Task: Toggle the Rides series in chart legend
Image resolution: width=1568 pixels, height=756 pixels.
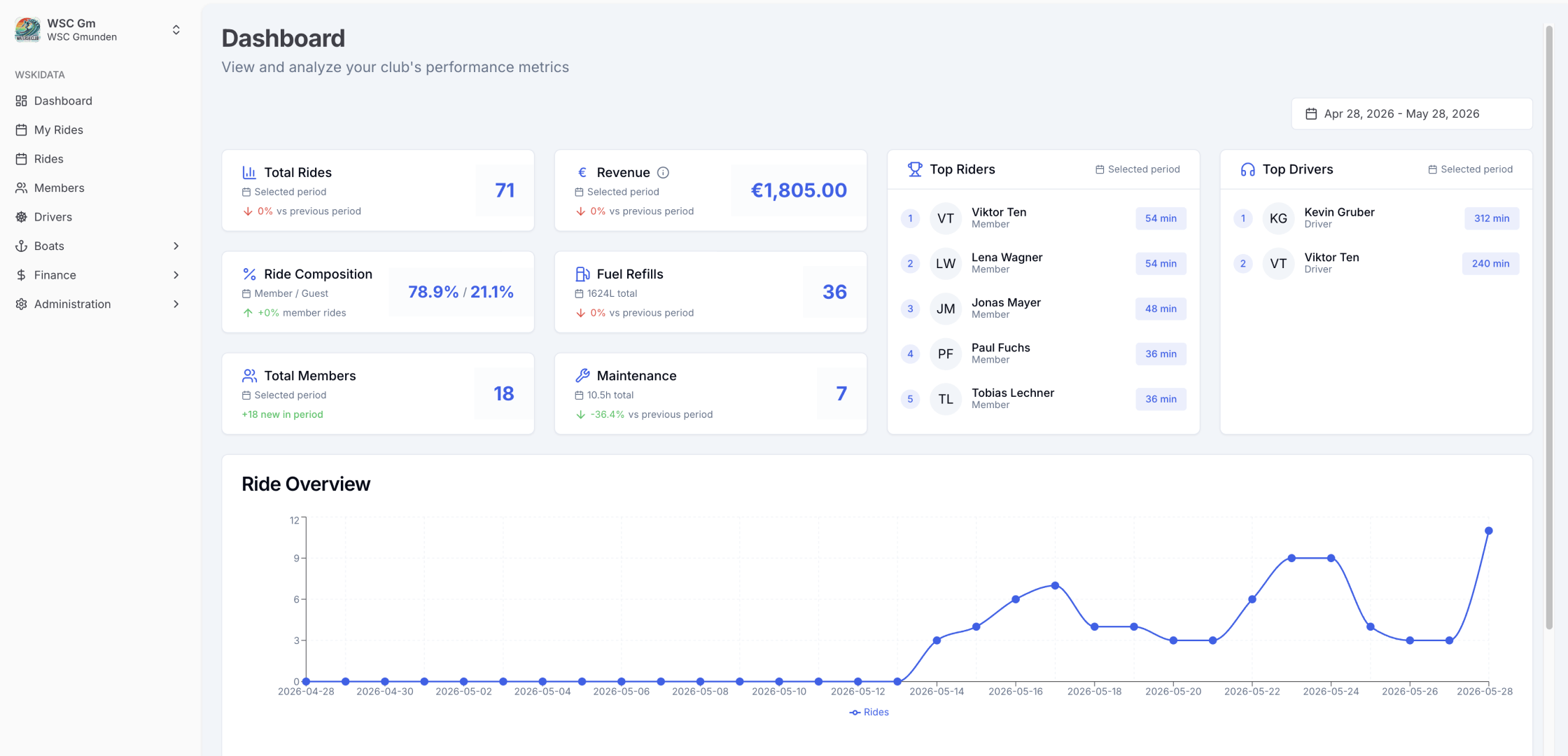Action: click(x=869, y=712)
